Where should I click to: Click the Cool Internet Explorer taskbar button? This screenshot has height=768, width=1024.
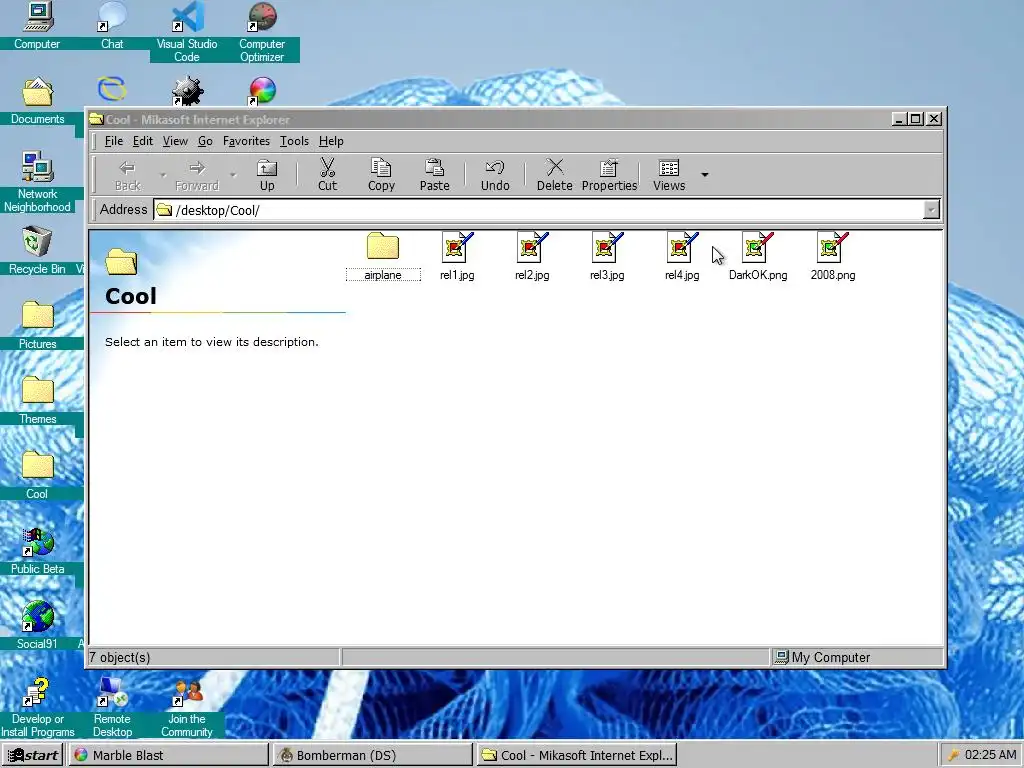click(577, 755)
